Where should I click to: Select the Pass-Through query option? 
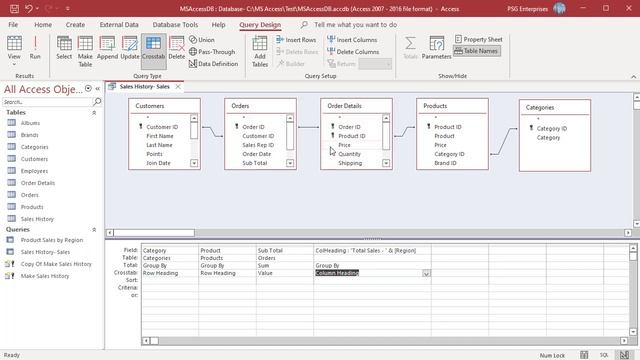pos(212,52)
